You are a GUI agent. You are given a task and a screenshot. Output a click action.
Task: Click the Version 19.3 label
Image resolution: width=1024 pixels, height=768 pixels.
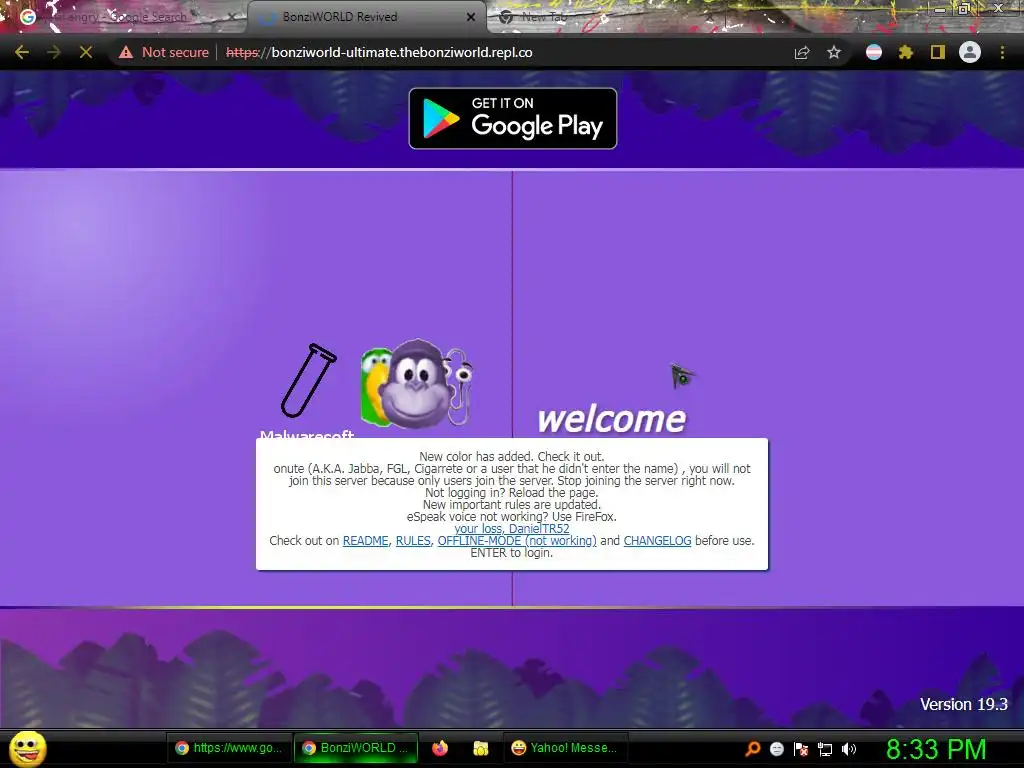(x=963, y=704)
